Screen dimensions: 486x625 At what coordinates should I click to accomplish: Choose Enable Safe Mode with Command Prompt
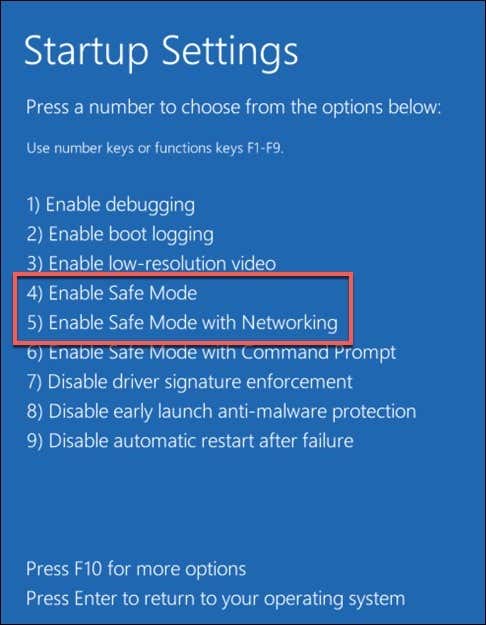[x=211, y=352]
